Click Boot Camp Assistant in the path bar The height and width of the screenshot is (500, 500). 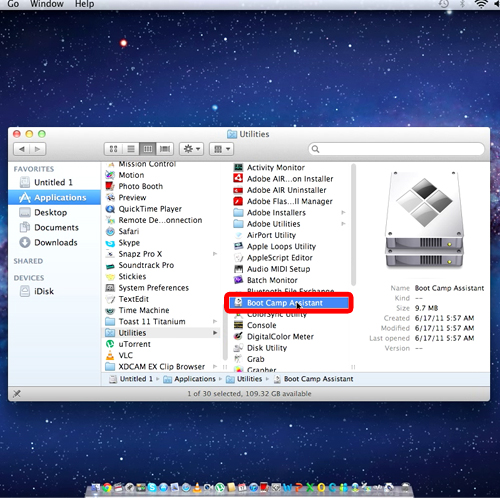(313, 379)
